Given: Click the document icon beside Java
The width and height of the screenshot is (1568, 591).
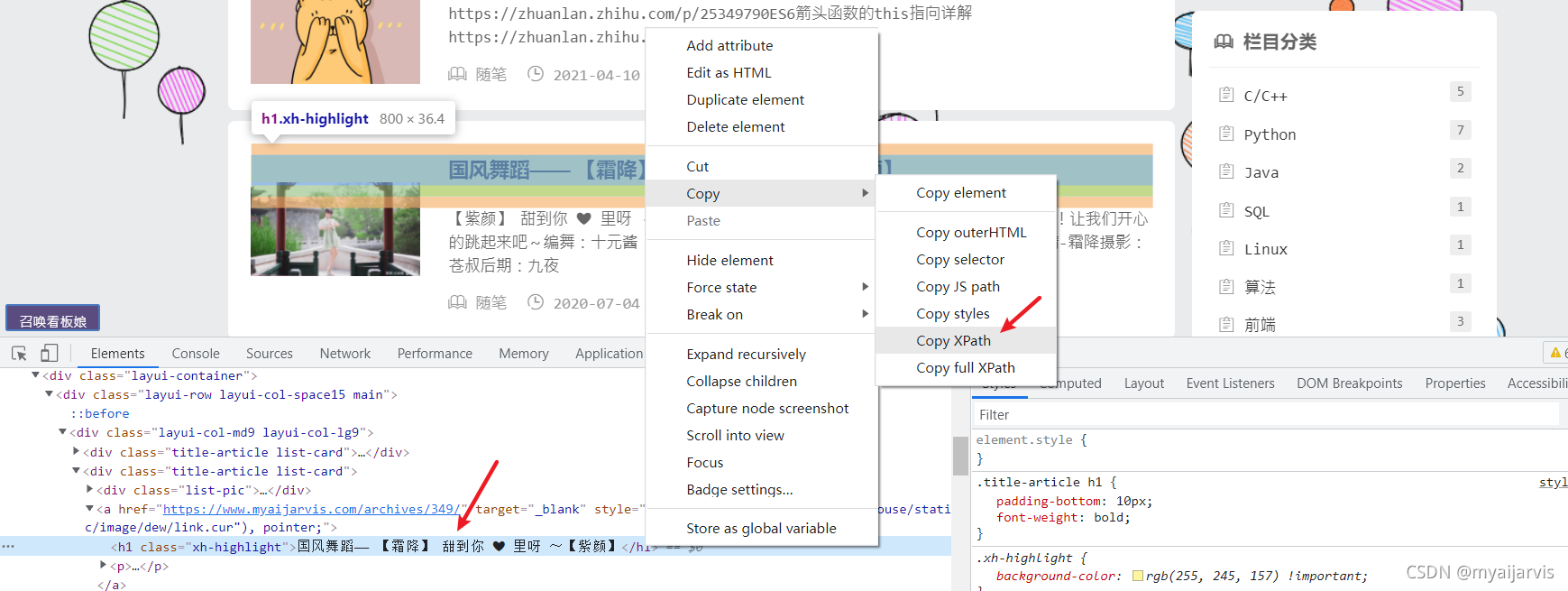Looking at the screenshot, I should tap(1226, 171).
